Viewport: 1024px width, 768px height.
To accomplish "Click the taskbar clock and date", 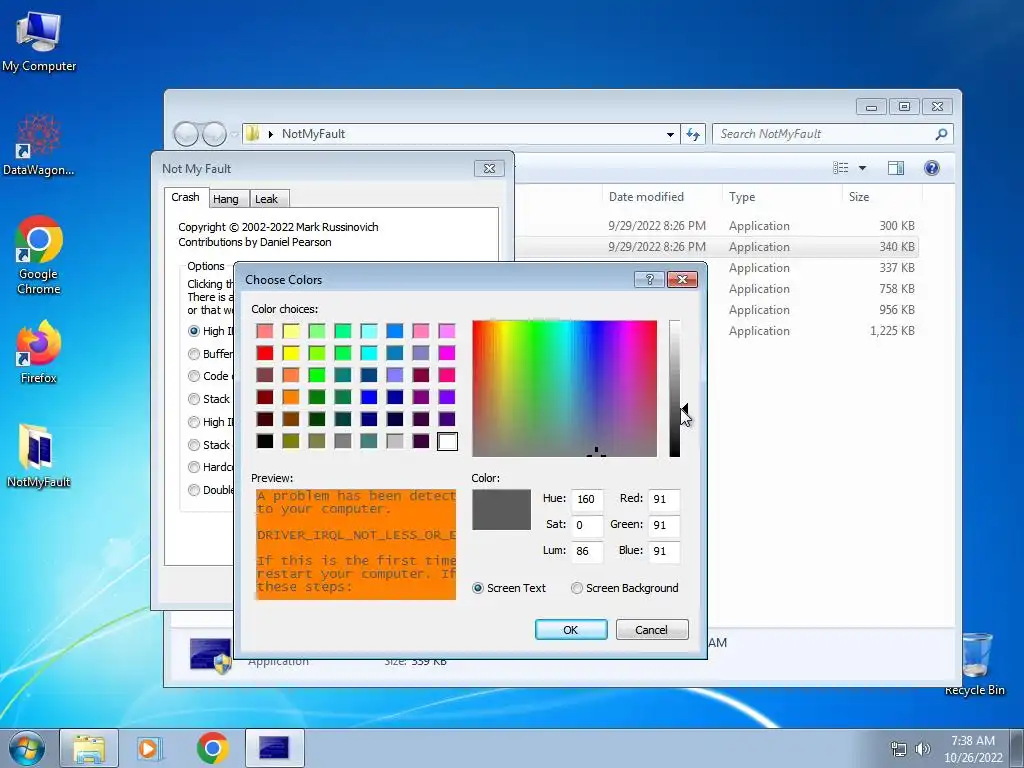I will [973, 748].
